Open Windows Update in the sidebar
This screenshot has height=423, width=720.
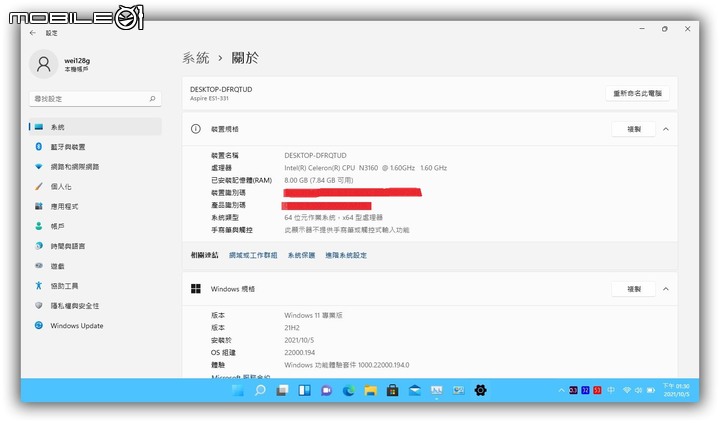pyautogui.click(x=95, y=325)
